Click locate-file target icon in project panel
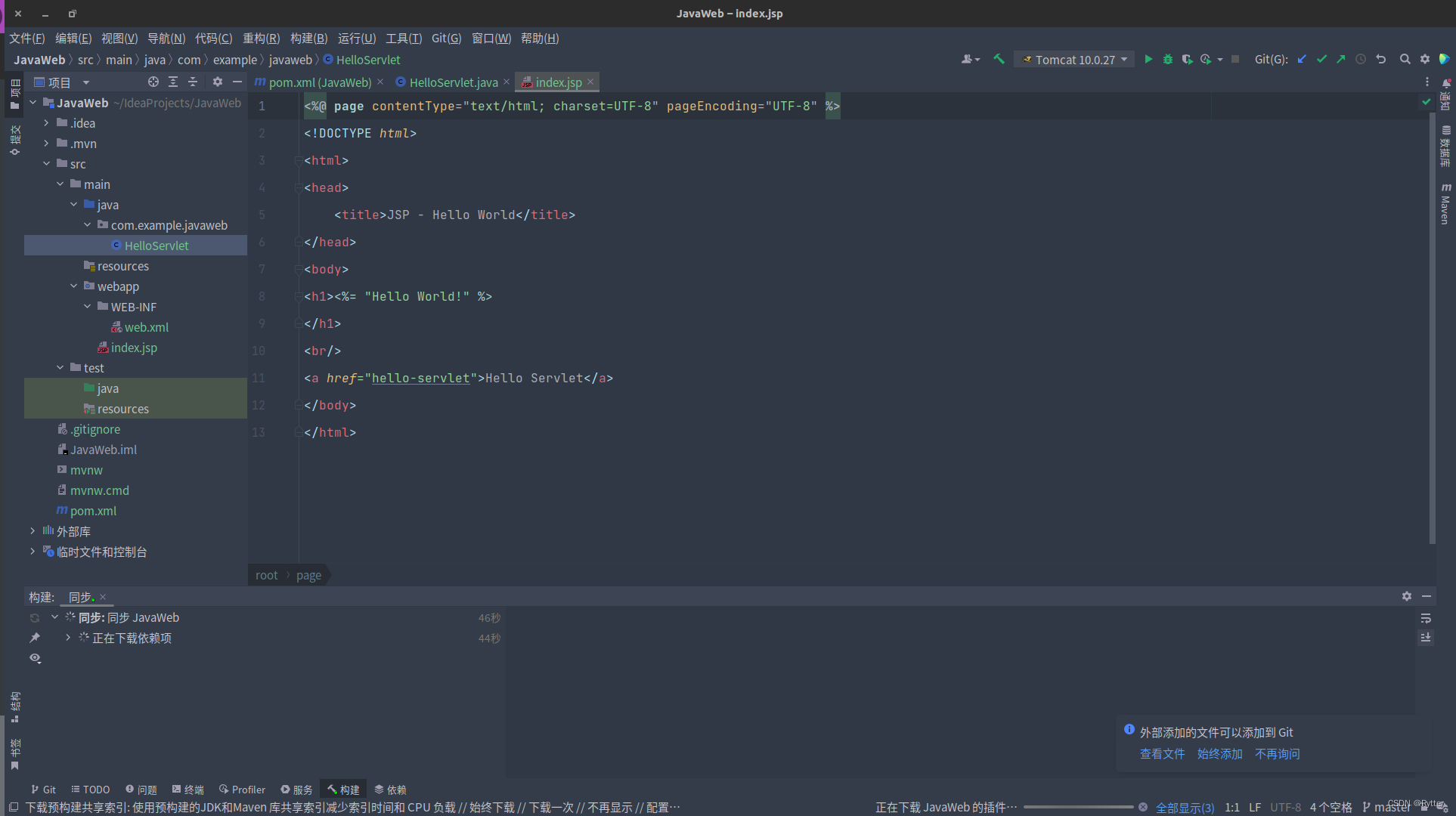The image size is (1456, 816). 153,82
